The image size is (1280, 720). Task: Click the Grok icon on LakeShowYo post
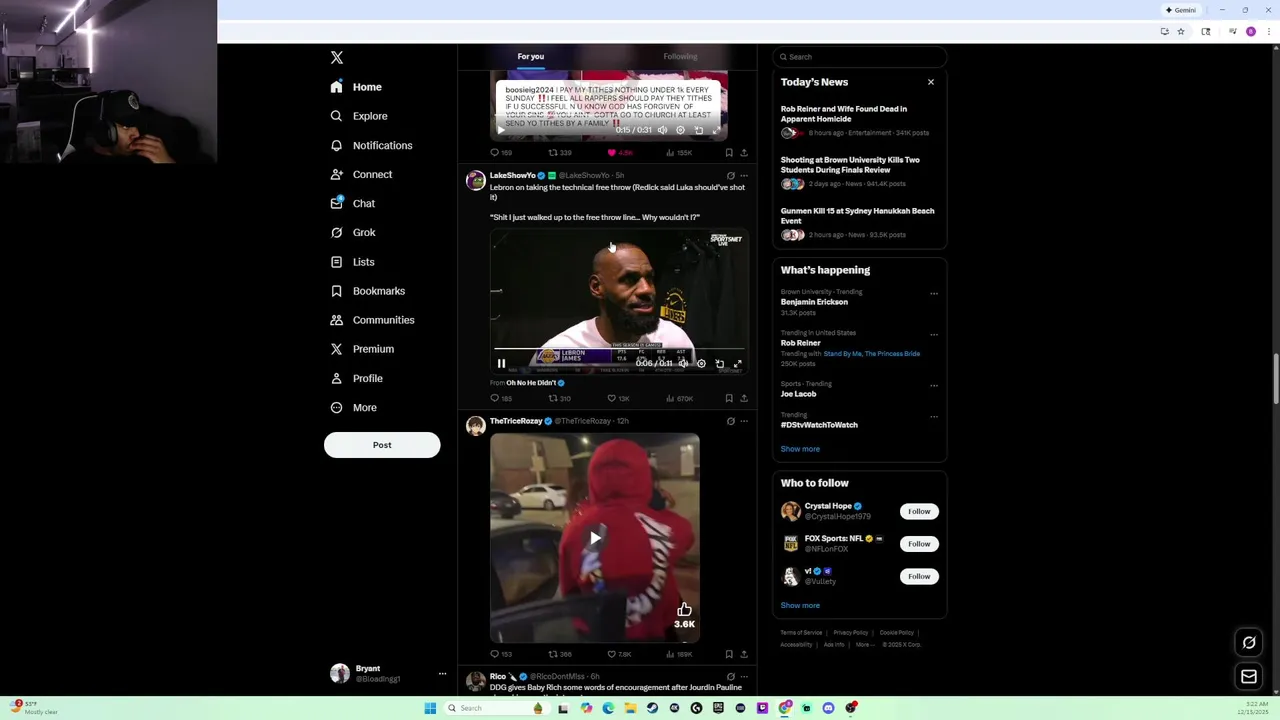[x=730, y=176]
